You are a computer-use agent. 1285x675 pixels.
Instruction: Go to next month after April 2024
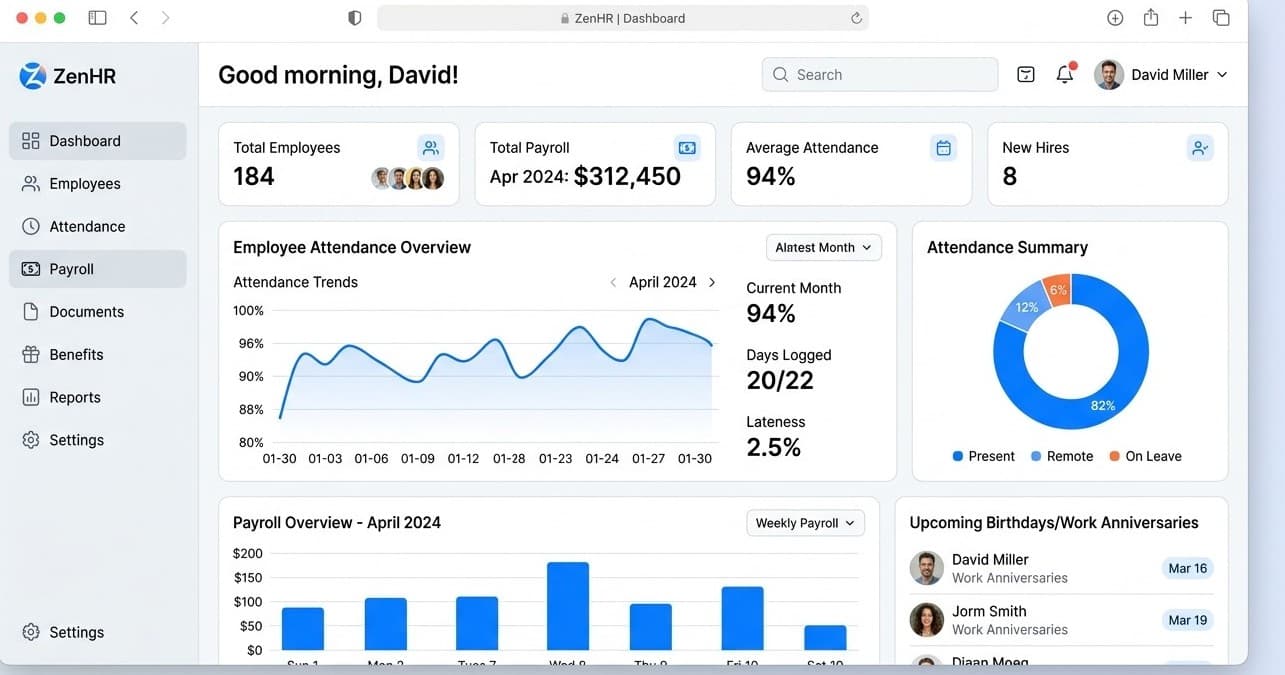click(x=712, y=283)
